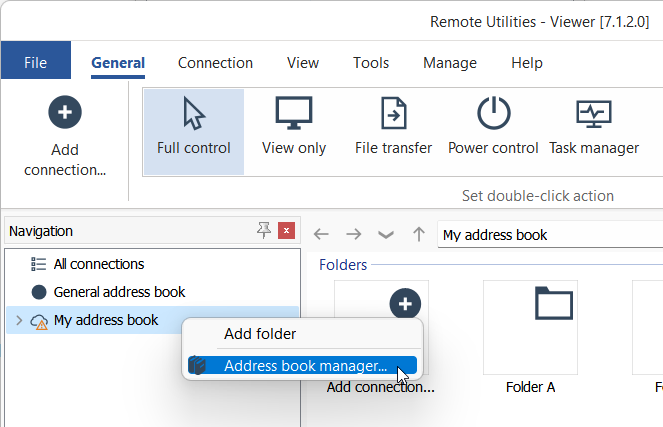Expand My address book tree node
Viewport: 663px width, 427px height.
point(19,321)
